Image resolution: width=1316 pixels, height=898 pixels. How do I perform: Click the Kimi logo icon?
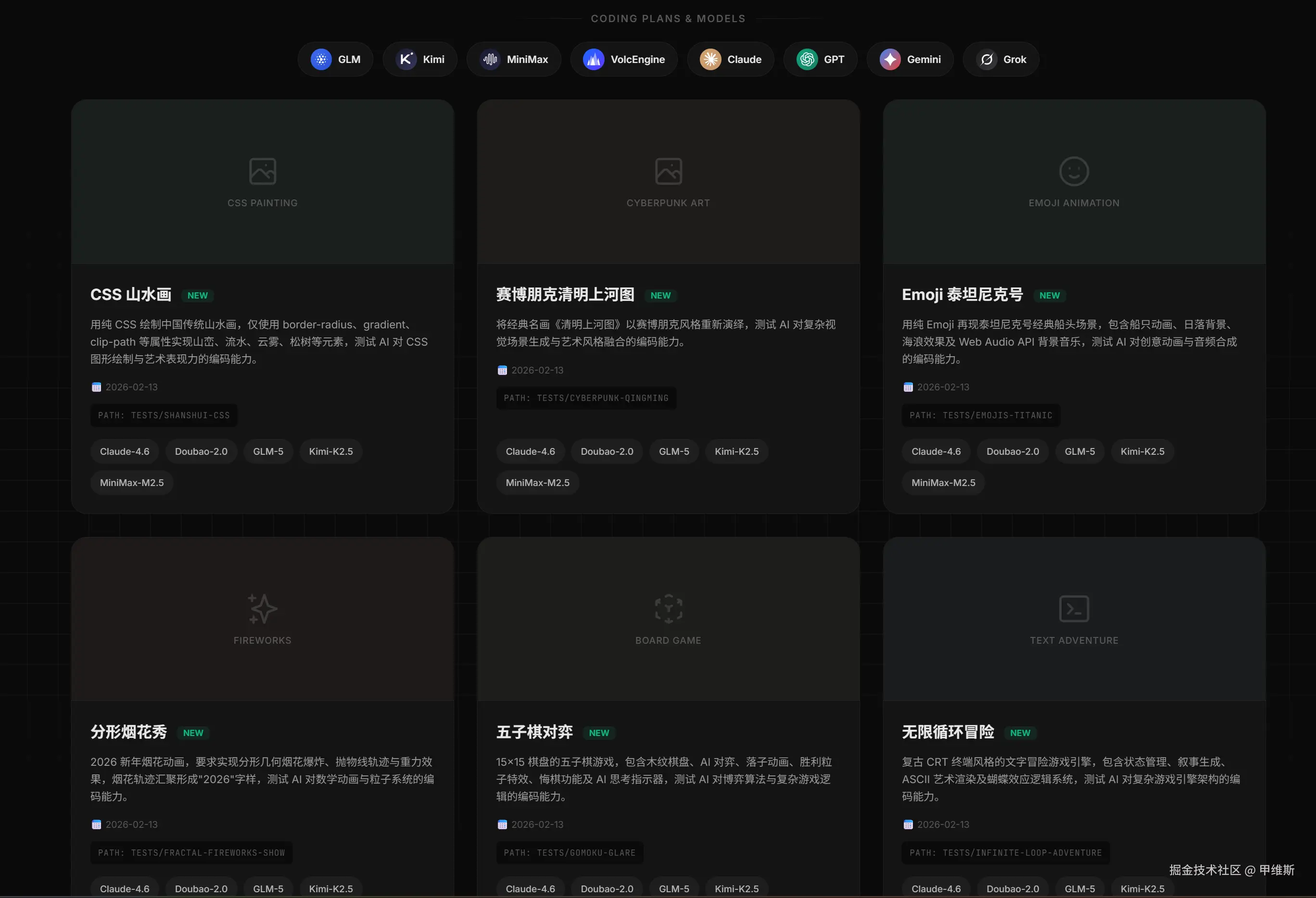tap(406, 60)
